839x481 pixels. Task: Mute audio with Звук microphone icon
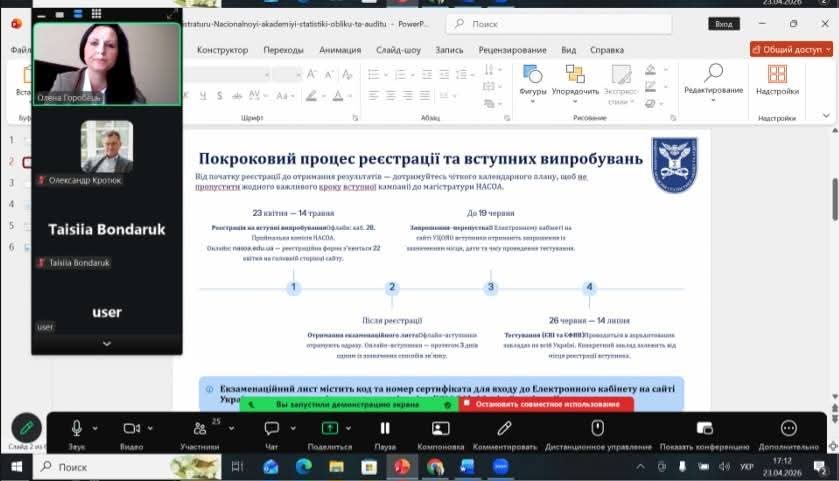click(x=76, y=428)
